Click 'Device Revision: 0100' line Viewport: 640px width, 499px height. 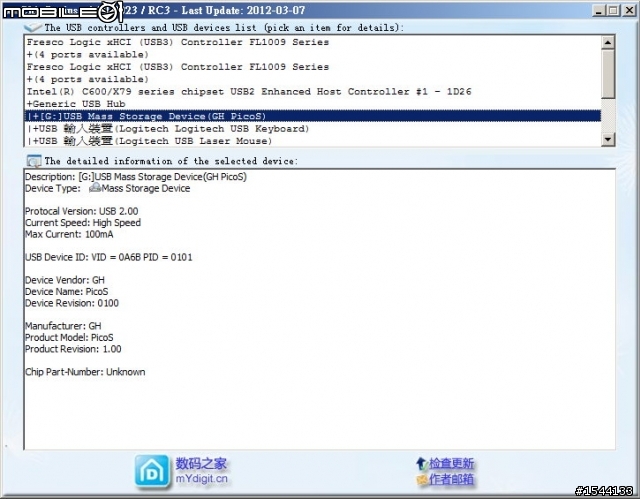[72, 303]
